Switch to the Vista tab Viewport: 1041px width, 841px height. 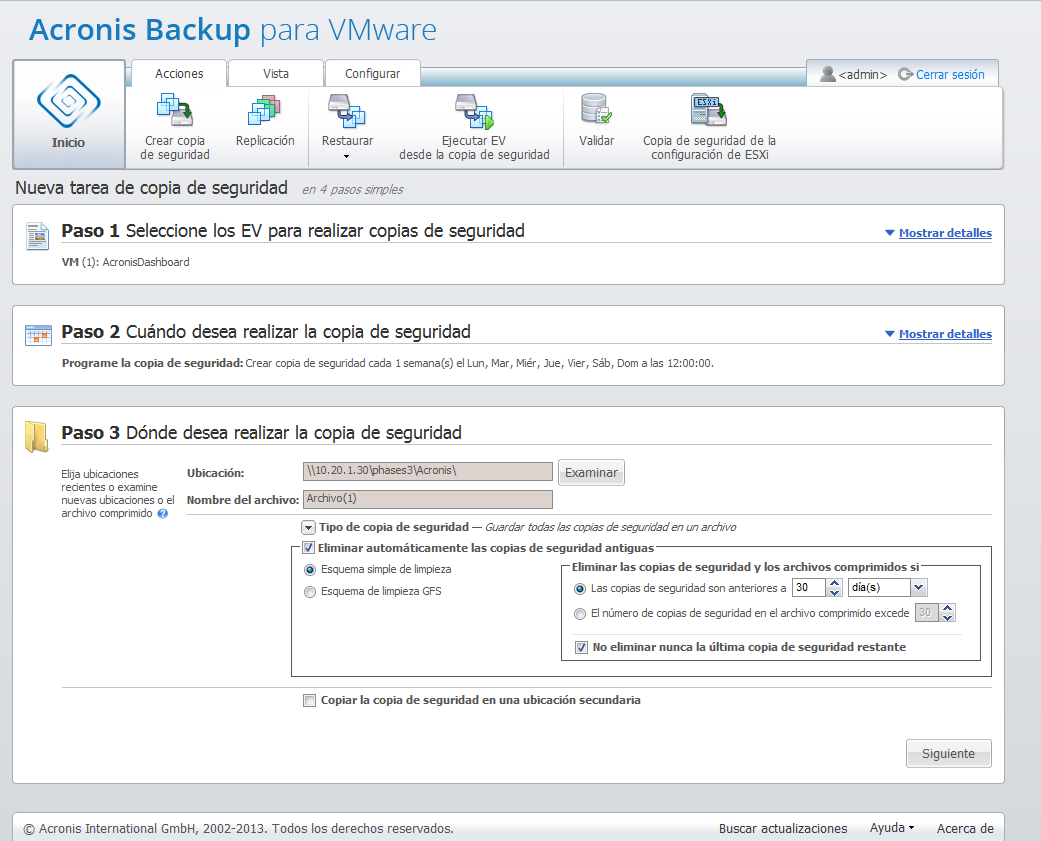pos(276,74)
